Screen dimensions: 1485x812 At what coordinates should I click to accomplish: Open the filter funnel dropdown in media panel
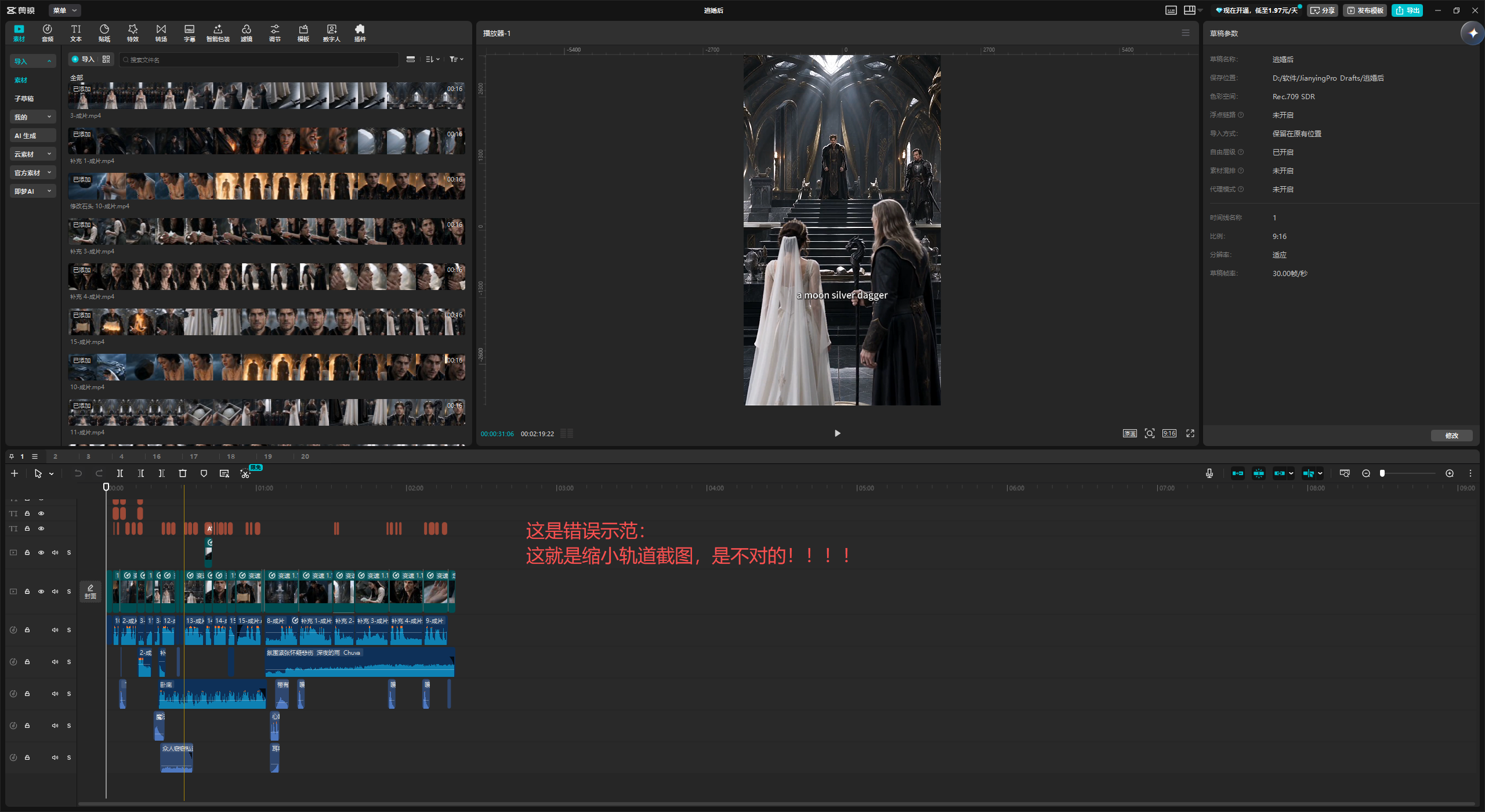[457, 59]
